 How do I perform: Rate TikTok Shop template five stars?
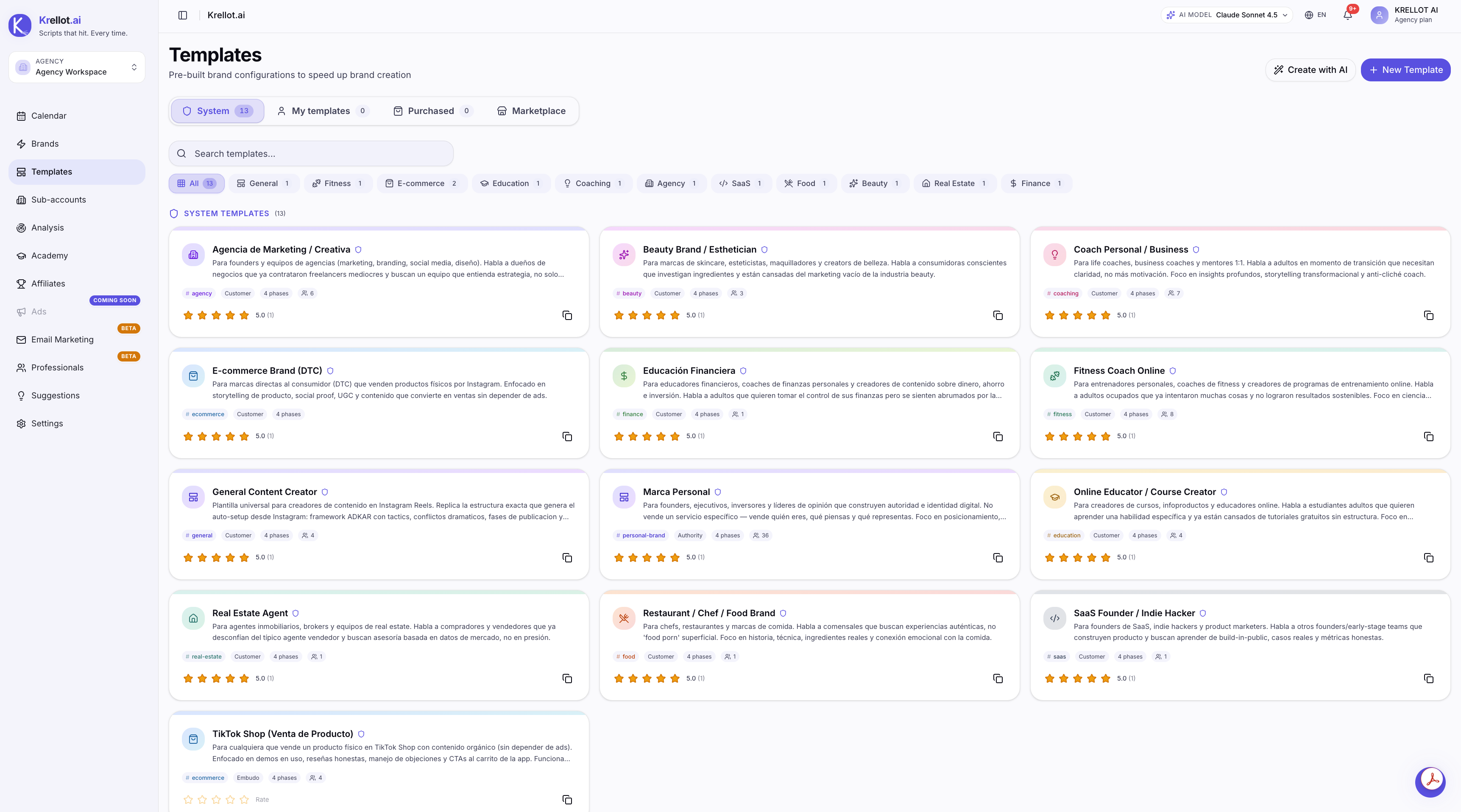tap(245, 800)
